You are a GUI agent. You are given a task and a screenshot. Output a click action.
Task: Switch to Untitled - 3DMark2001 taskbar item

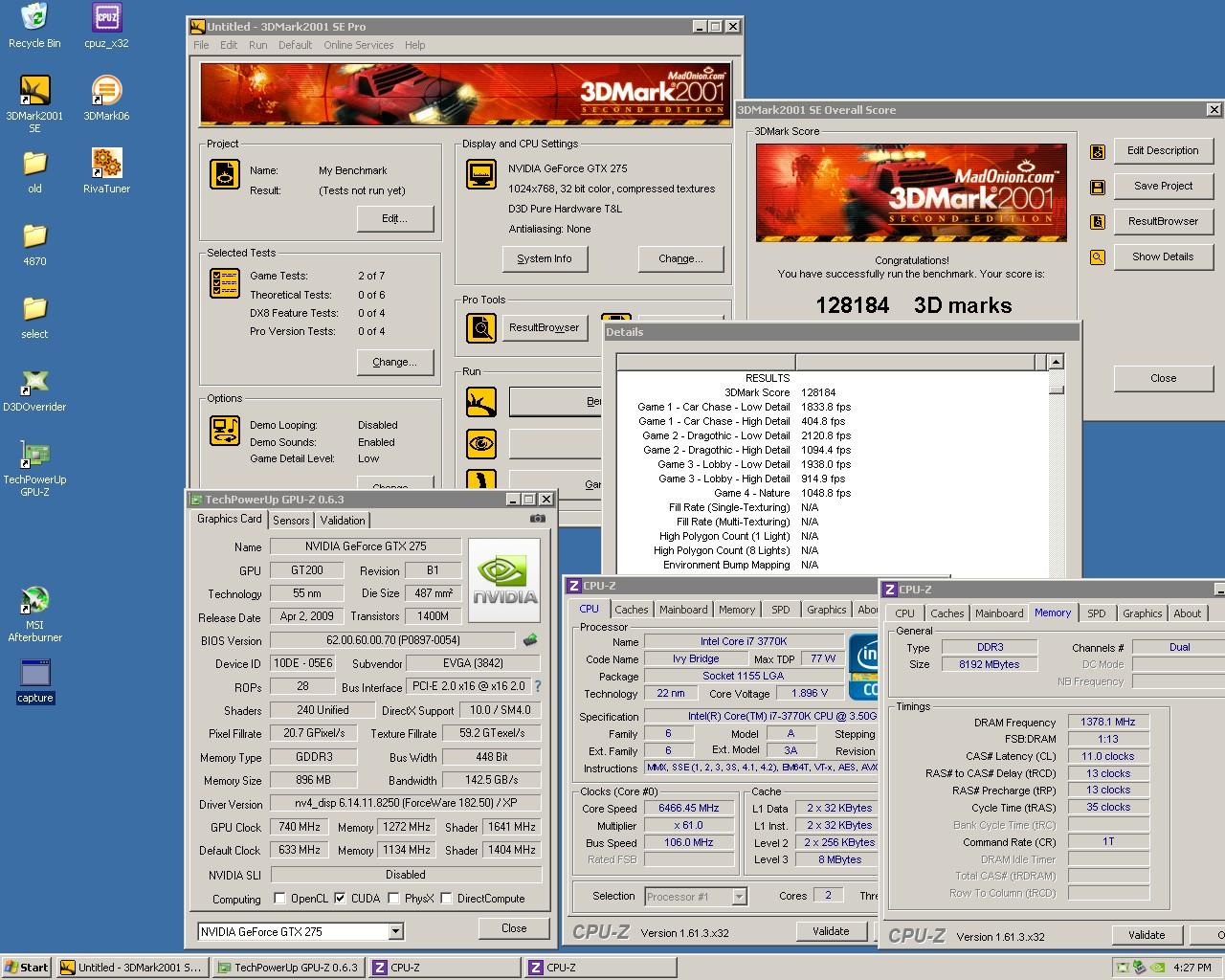coord(131,968)
